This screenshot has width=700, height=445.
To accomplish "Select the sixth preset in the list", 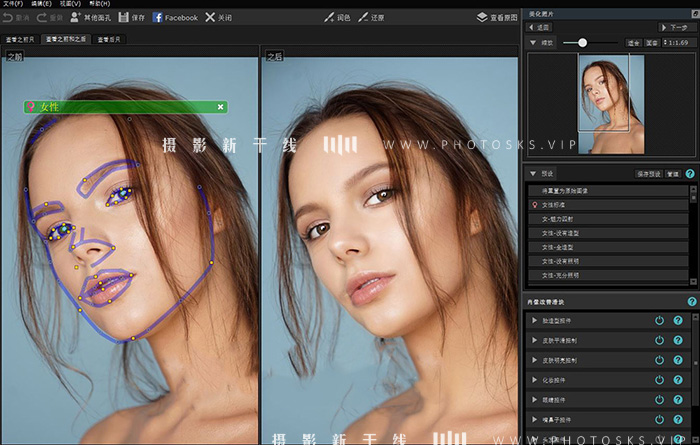I will tap(608, 261).
